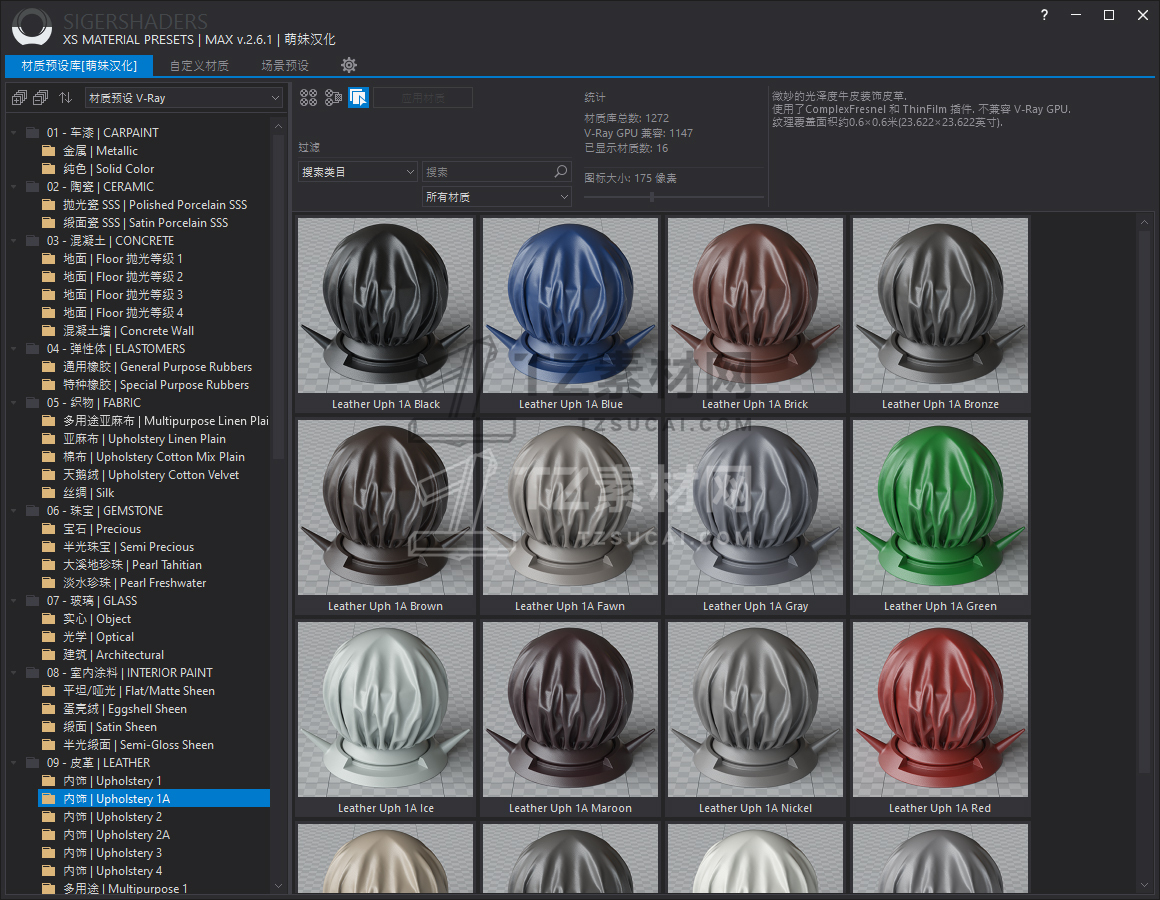
Task: Click the 07 GLASS category folder icon
Action: 33,600
